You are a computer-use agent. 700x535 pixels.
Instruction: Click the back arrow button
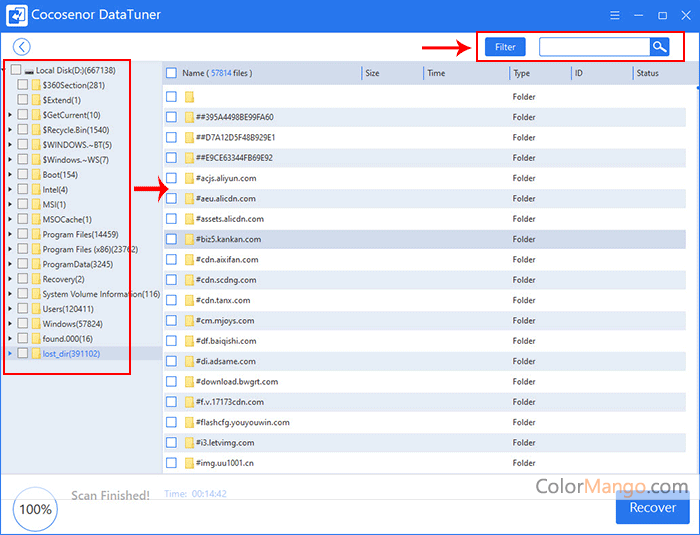click(22, 47)
